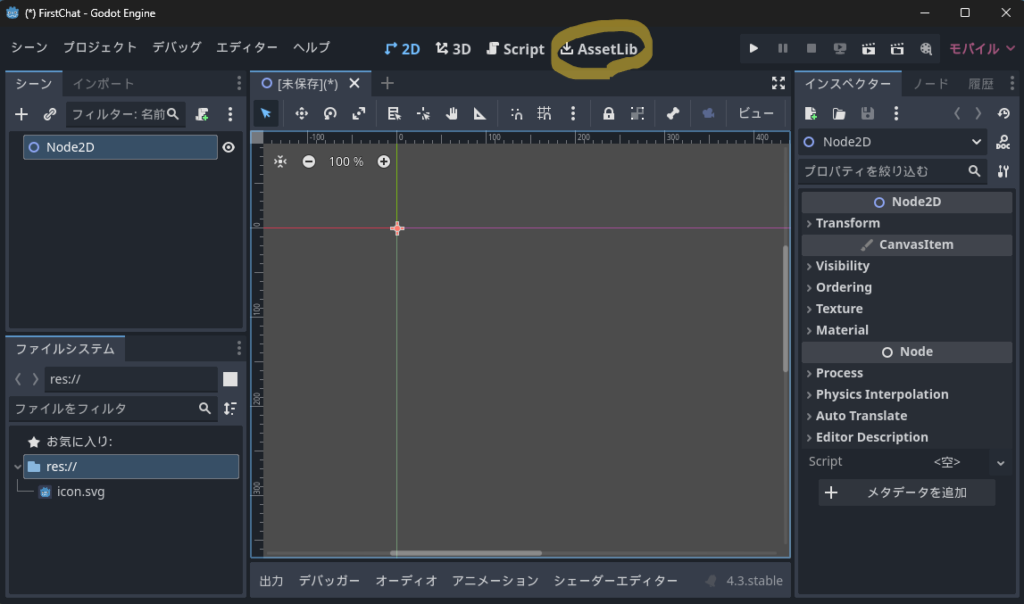
Task: Expand the Process section
Action: point(906,373)
